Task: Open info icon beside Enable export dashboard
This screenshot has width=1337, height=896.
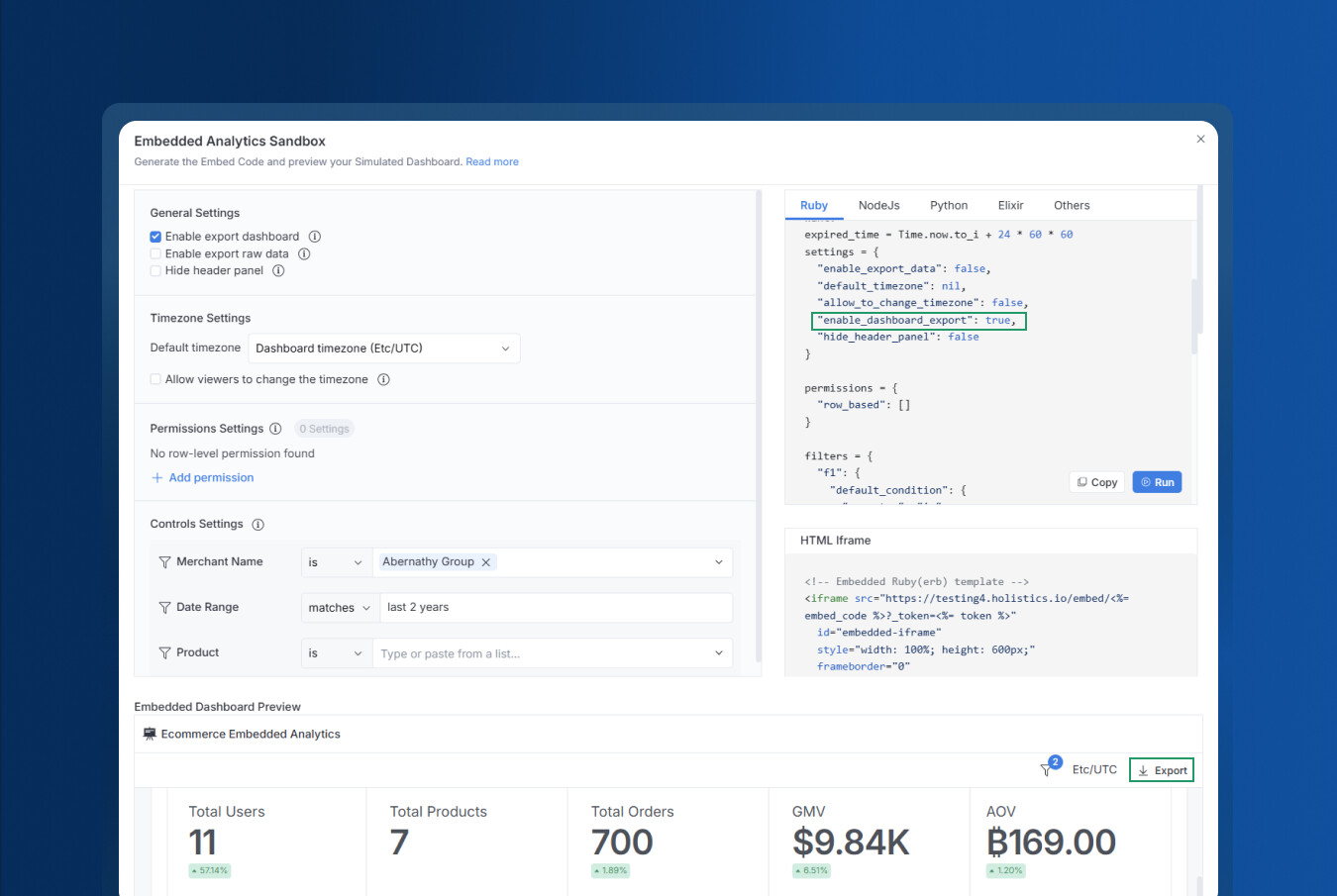Action: point(315,237)
